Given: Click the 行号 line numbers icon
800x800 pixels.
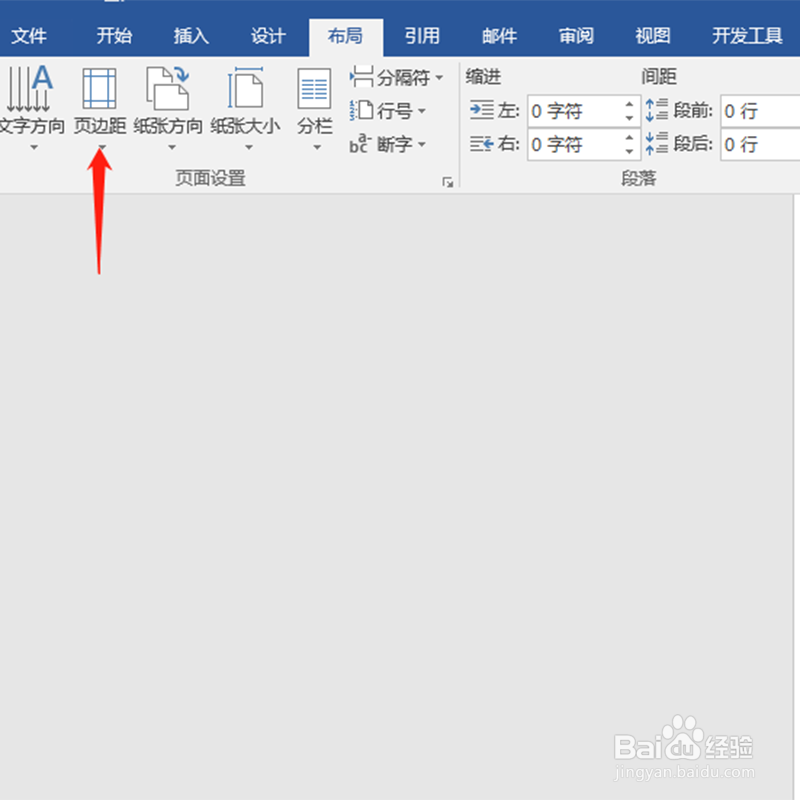Looking at the screenshot, I should [362, 110].
